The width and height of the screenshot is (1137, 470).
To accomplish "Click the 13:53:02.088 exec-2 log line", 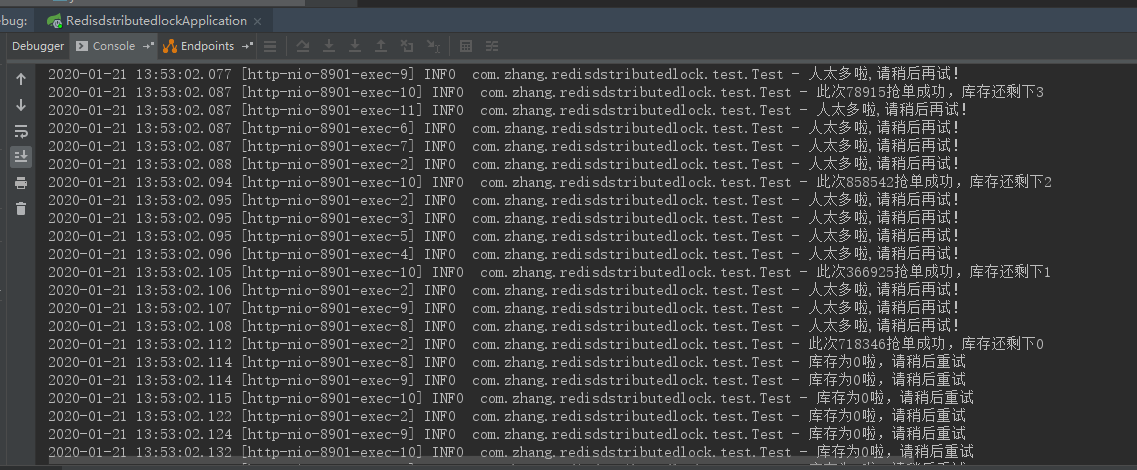I will click(x=503, y=165).
